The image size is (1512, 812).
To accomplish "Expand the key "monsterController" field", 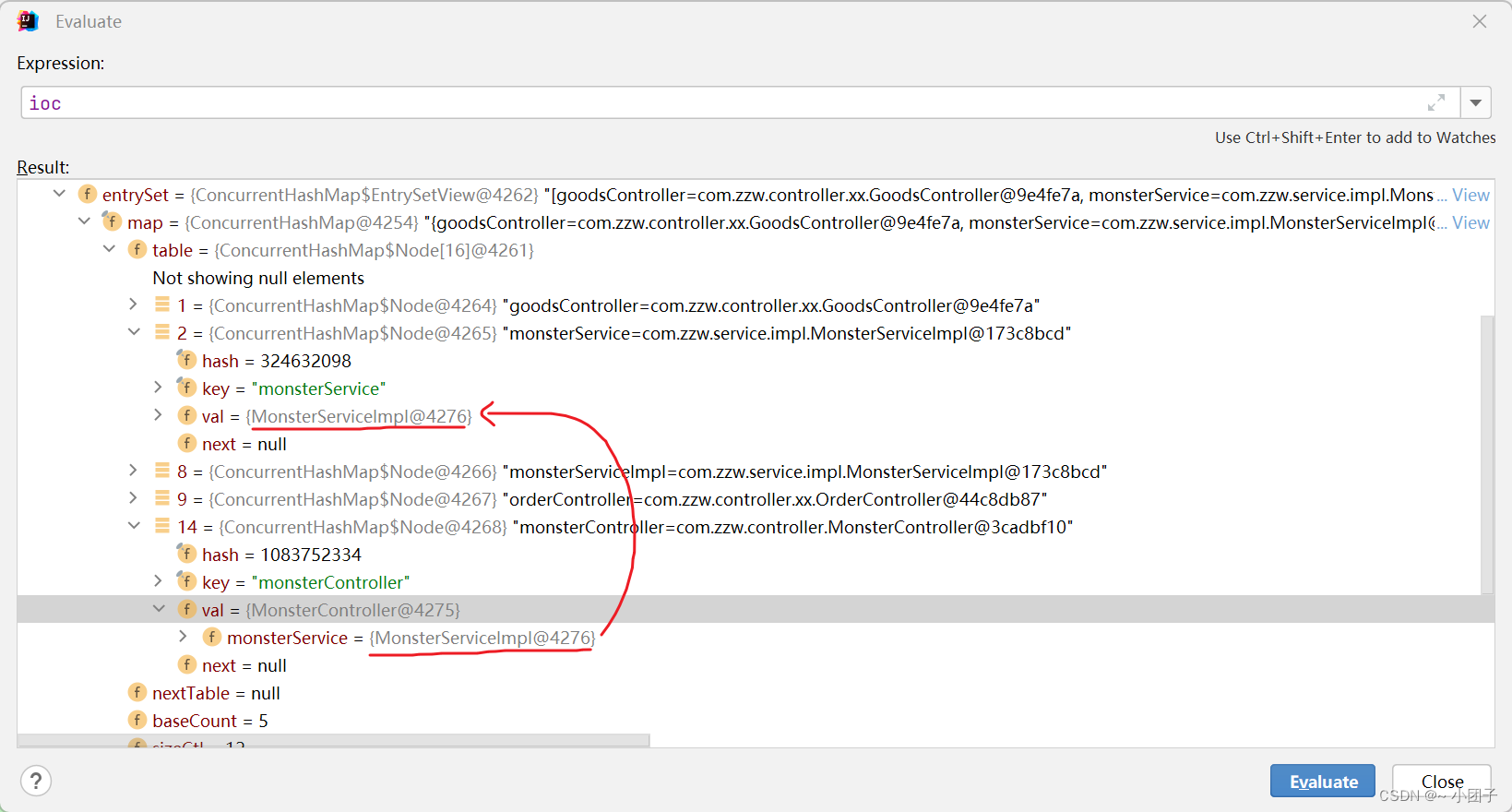I will 159,581.
